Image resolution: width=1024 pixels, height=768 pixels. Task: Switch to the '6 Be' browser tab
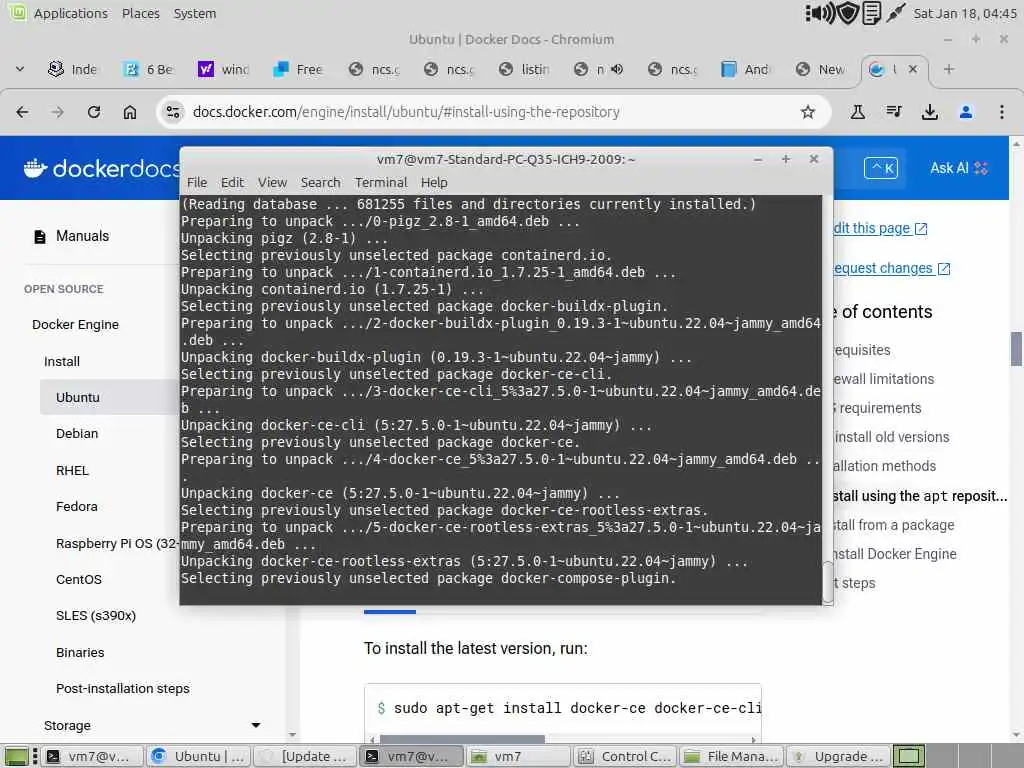coord(149,69)
